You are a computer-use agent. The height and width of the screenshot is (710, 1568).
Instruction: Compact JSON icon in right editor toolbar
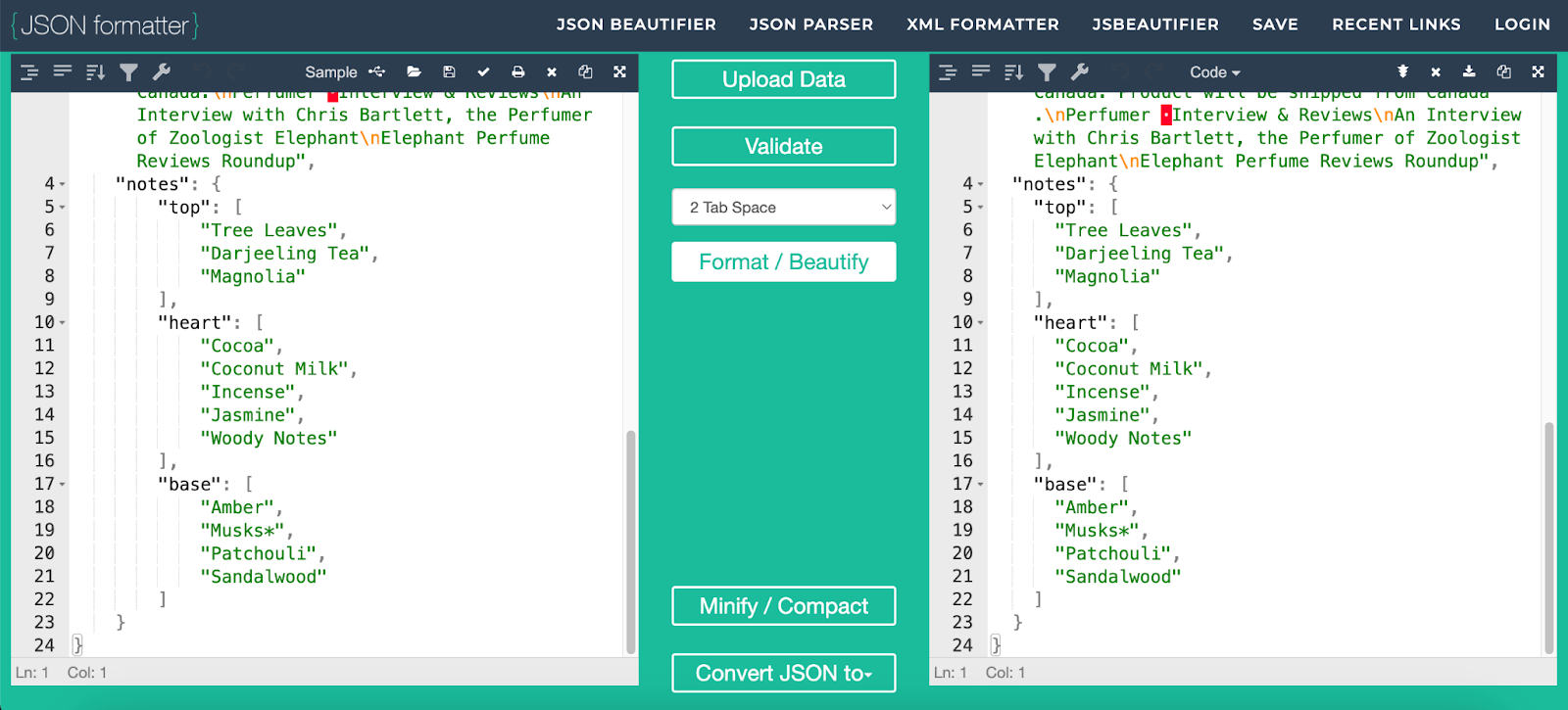point(981,71)
